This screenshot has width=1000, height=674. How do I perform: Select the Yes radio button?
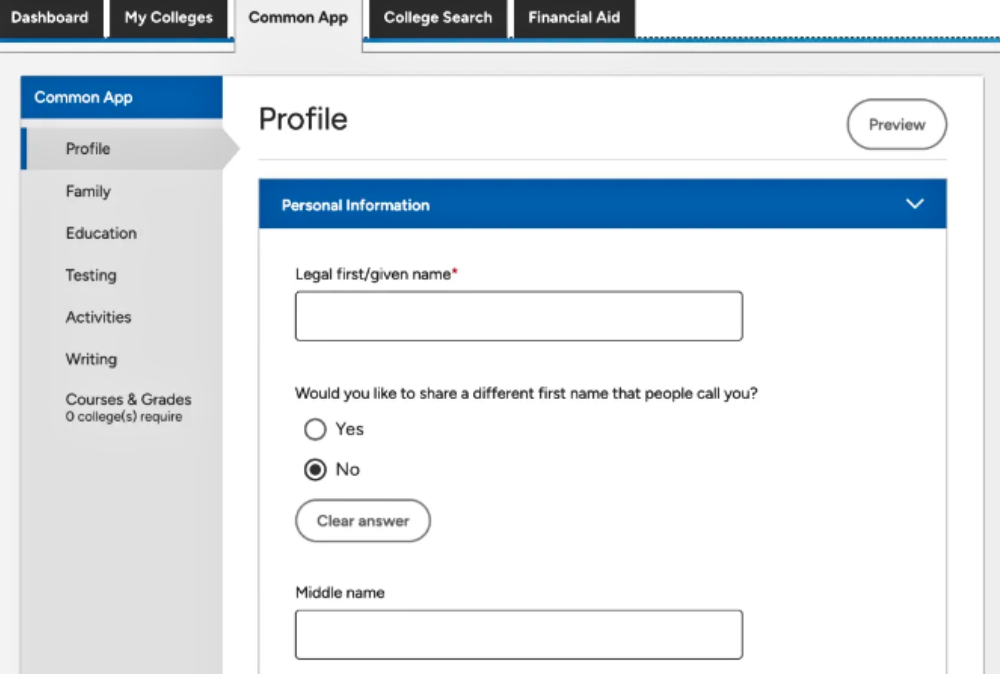click(315, 429)
